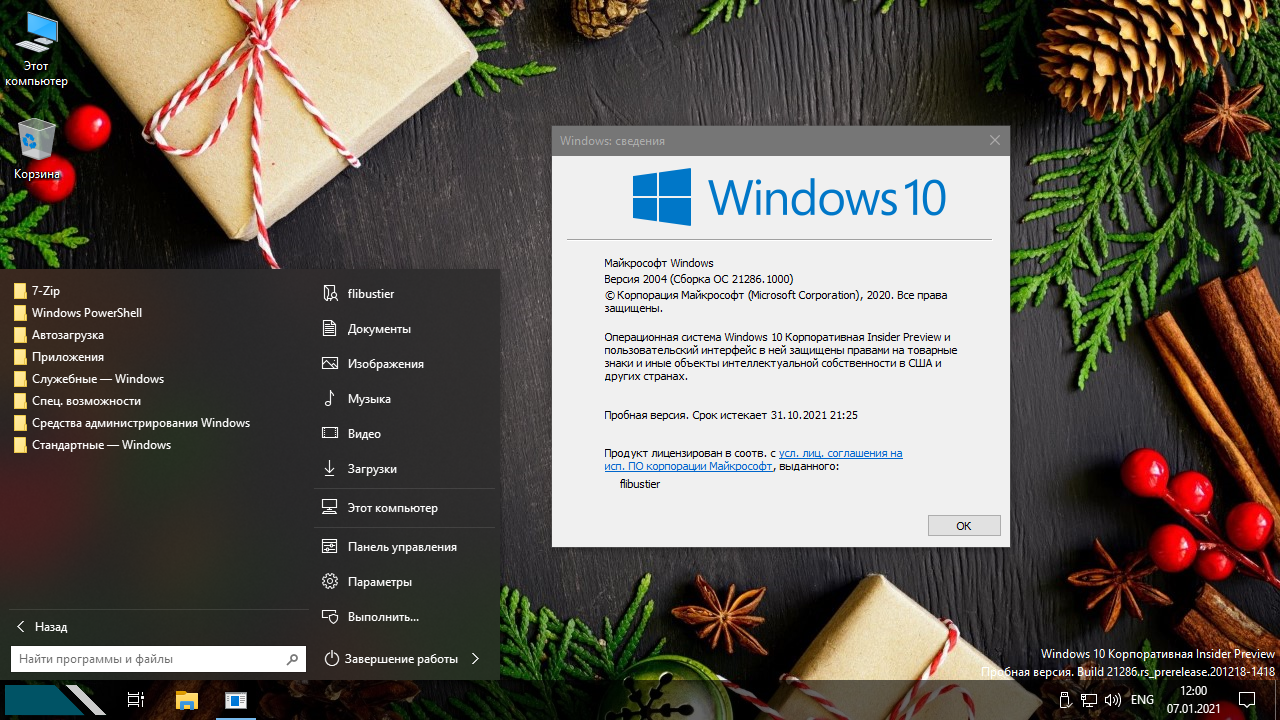
Task: Click the Изображения picture icon
Action: [329, 364]
